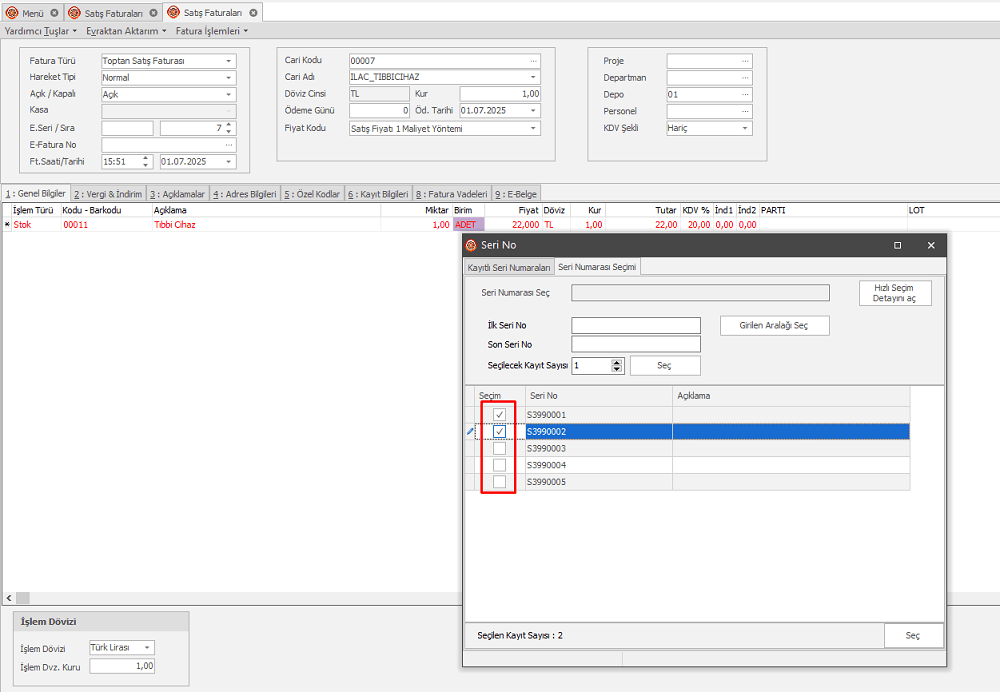Select the checkbox for serial S3990005

(499, 483)
